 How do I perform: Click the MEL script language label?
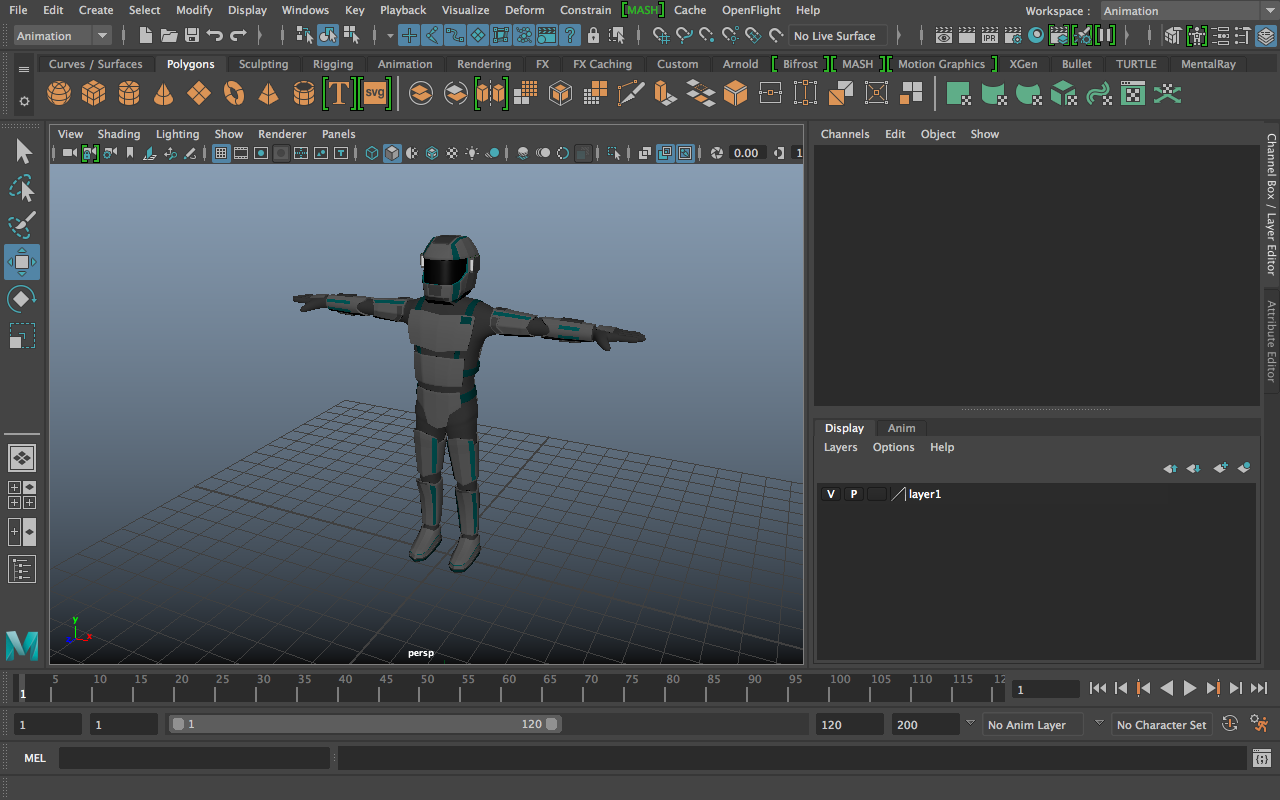35,758
